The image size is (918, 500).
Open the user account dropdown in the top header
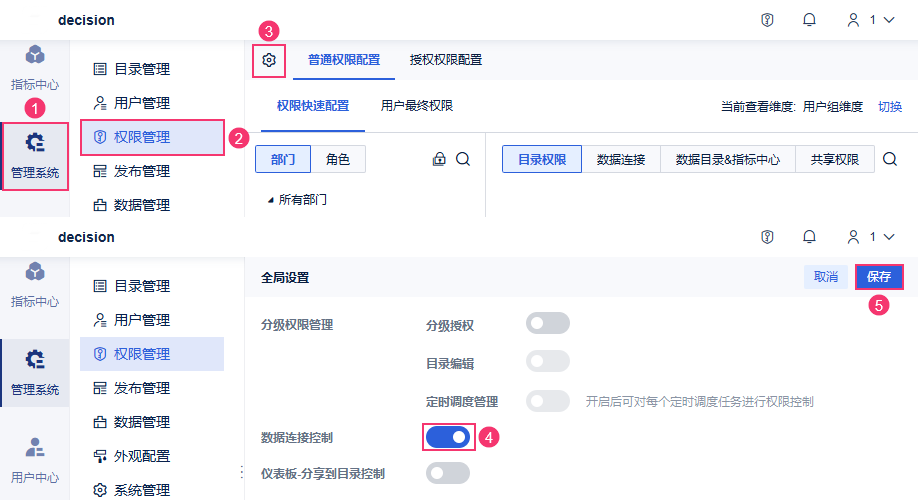(x=870, y=20)
